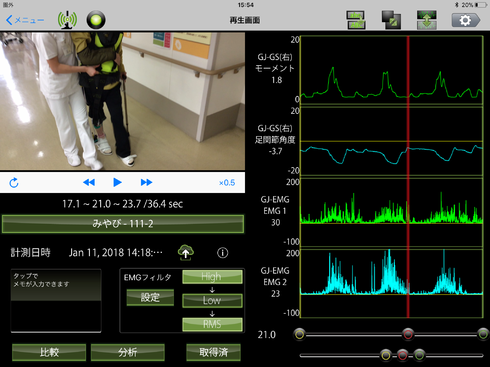The height and width of the screenshot is (367, 490).
Task: Tap the red playback cursor line in graphs
Action: pyautogui.click(x=408, y=177)
